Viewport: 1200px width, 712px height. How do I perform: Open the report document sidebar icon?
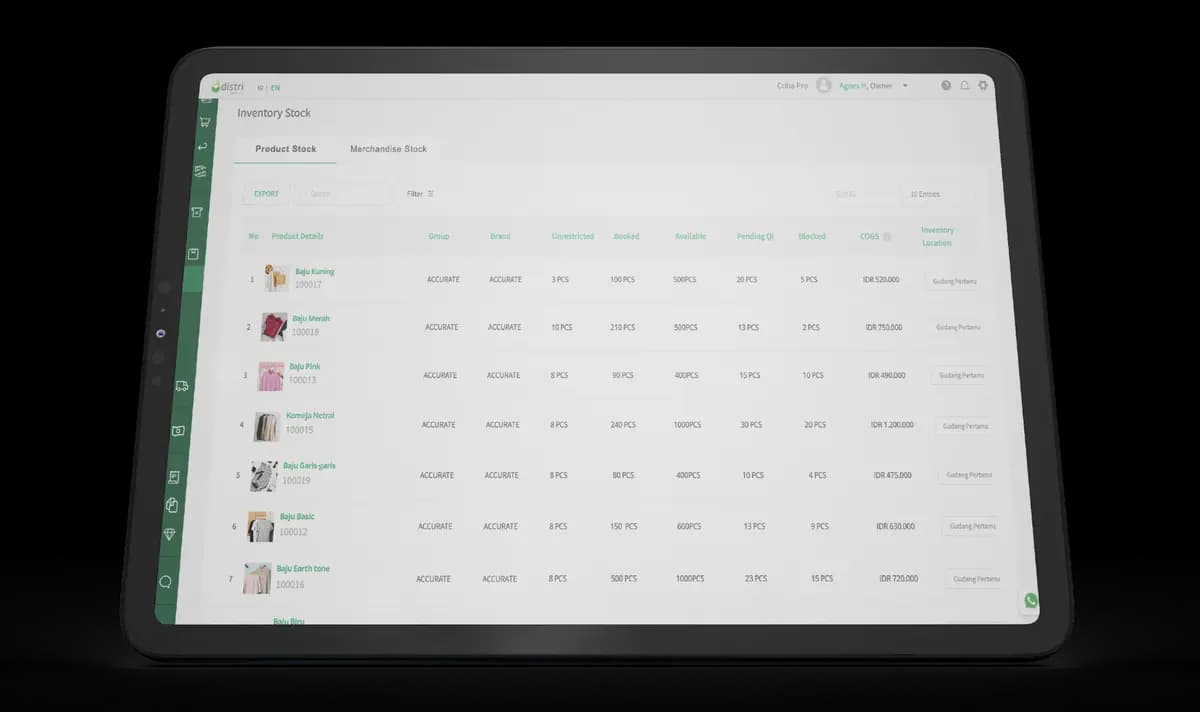pyautogui.click(x=174, y=477)
